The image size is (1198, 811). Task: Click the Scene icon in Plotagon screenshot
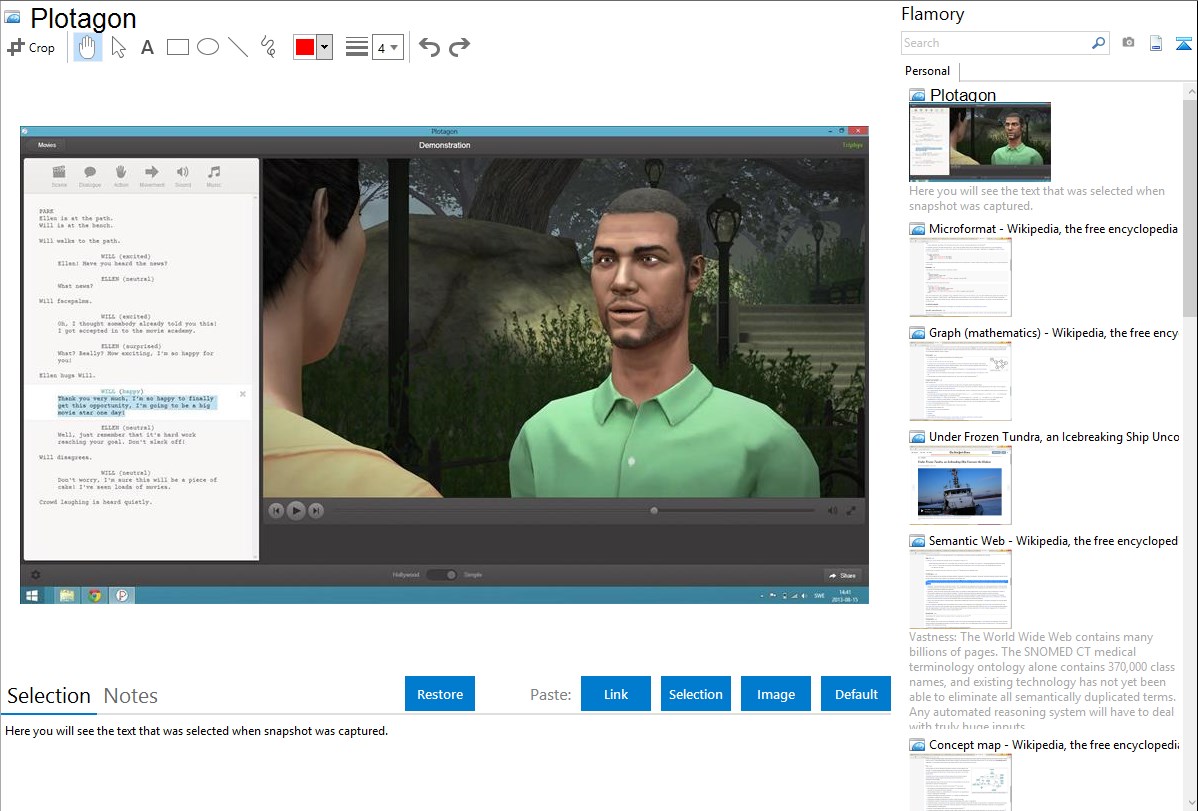[x=59, y=175]
